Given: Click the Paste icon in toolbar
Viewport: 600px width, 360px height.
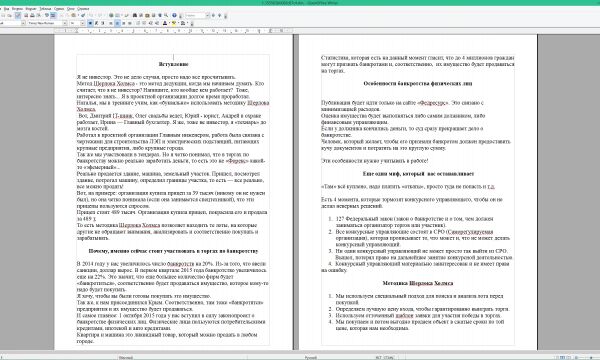Looking at the screenshot, I should pos(73,15).
